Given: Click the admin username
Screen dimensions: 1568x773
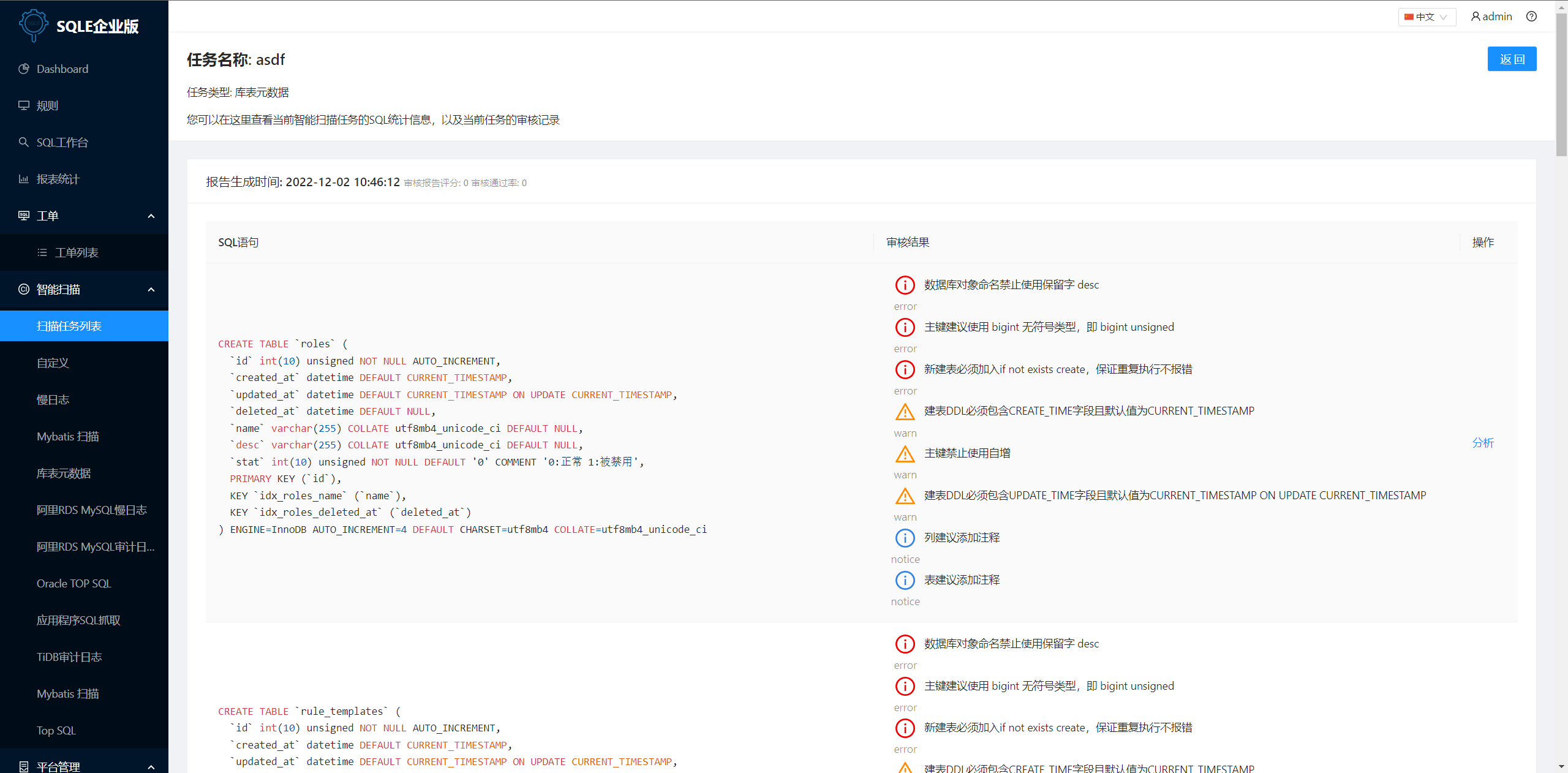Looking at the screenshot, I should pyautogui.click(x=1498, y=17).
